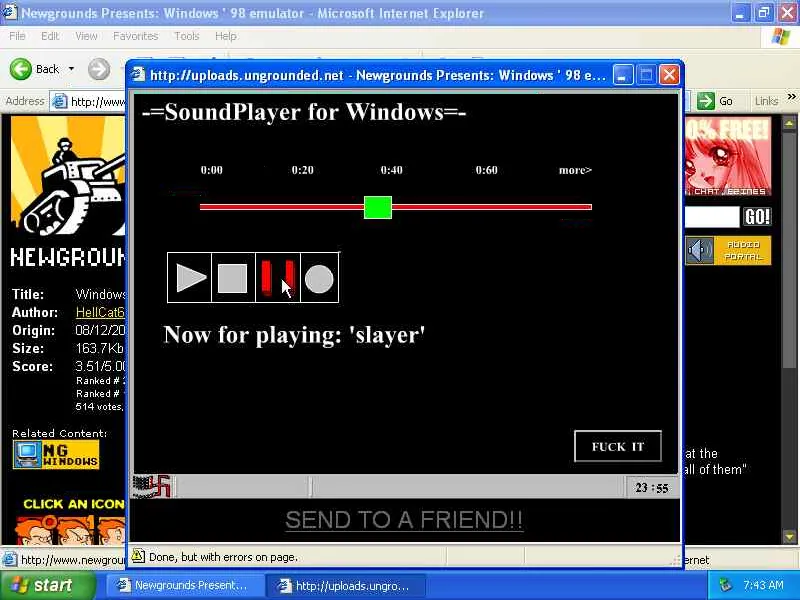Click the 0:20 time marker
The width and height of the screenshot is (800, 600).
pos(303,170)
